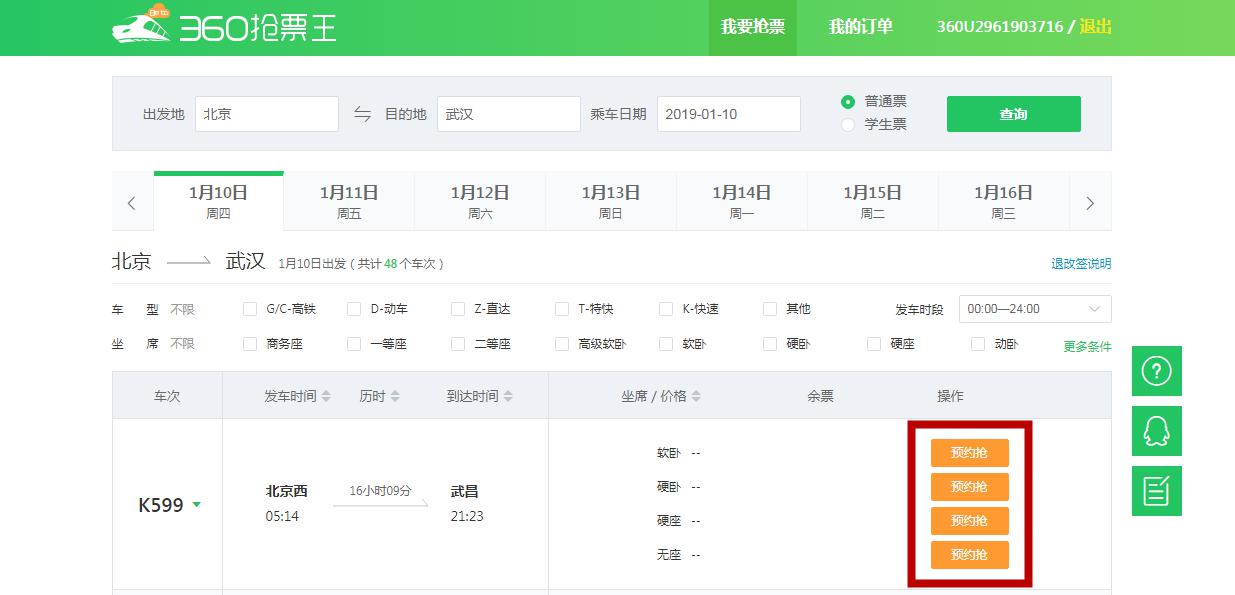Swap 出发地 and 目的地 with exchange arrows
Viewport: 1235px width, 595px height.
(364, 113)
